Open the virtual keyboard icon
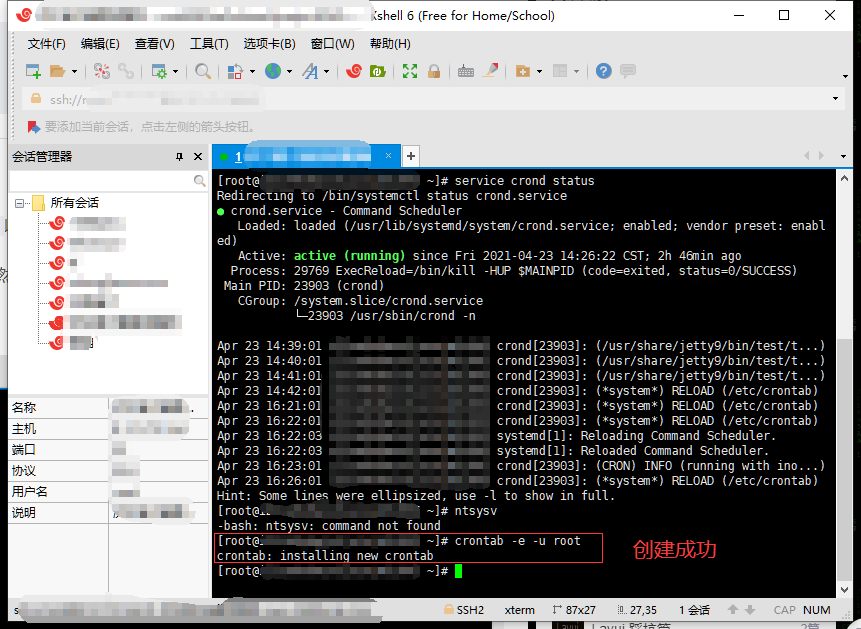Image resolution: width=861 pixels, height=629 pixels. click(x=466, y=71)
